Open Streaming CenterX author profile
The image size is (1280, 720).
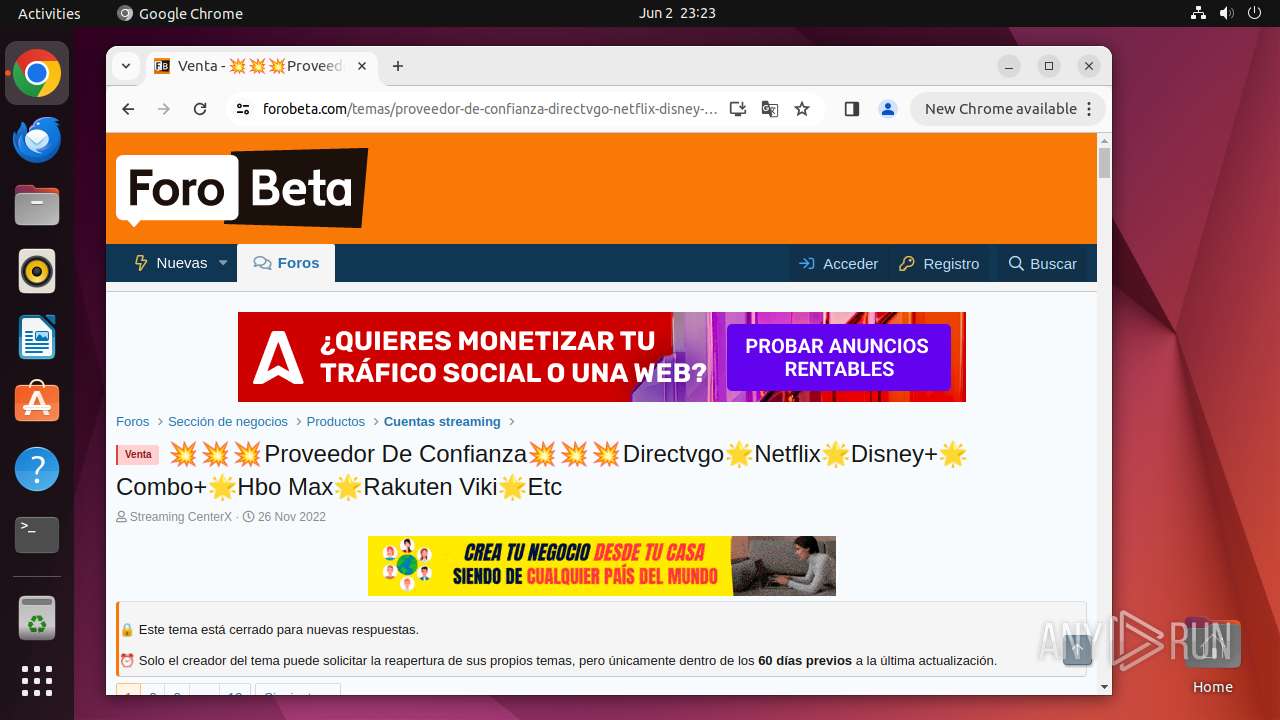[x=181, y=517]
